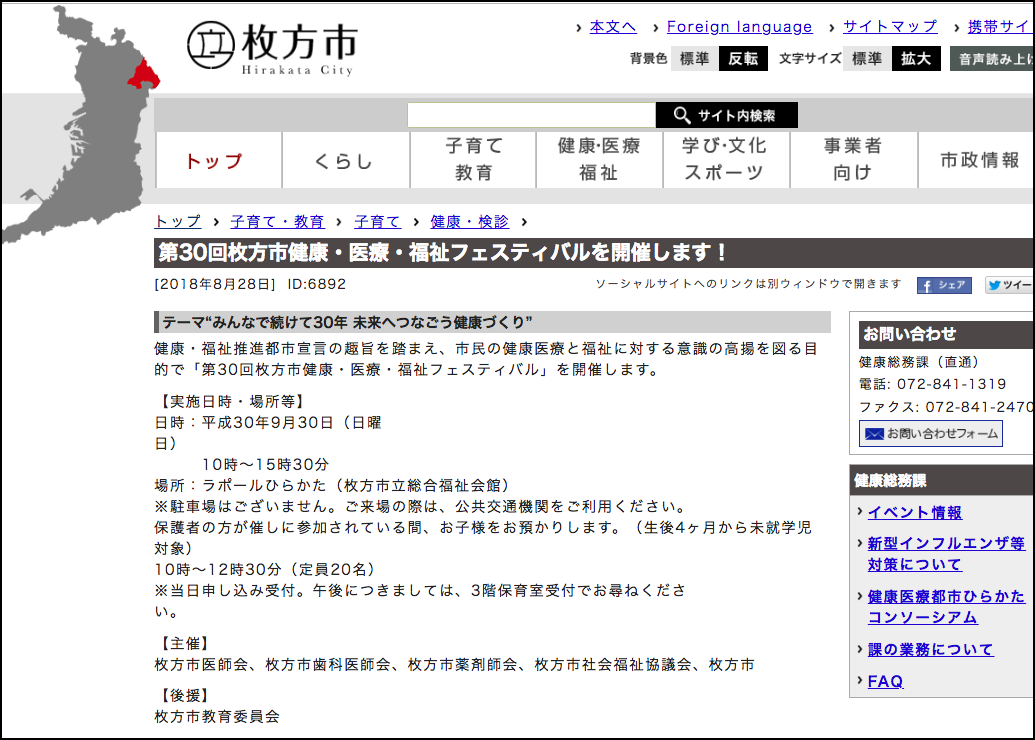Start 音声読み上げ voice reading

[x=992, y=58]
